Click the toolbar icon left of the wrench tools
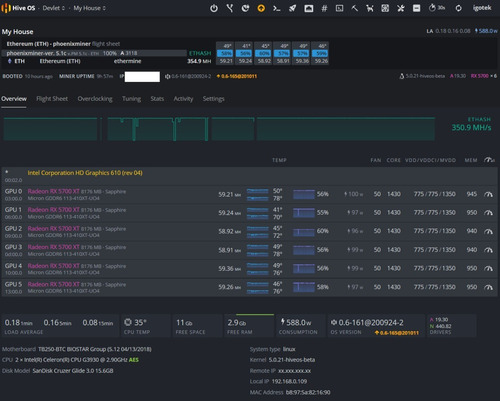Screen dimensions: 500x401 tap(385, 8)
